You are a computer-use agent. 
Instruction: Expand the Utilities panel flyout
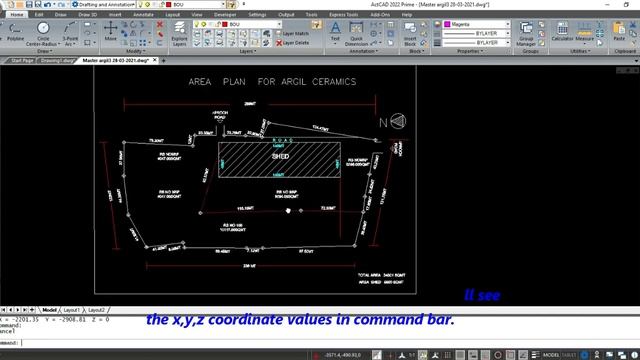tap(580, 51)
